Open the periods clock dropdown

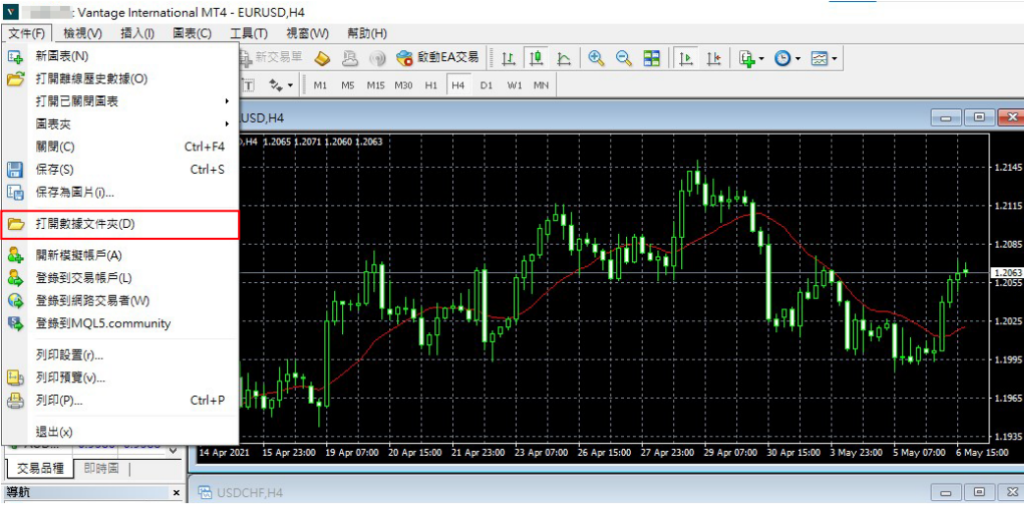(x=787, y=58)
